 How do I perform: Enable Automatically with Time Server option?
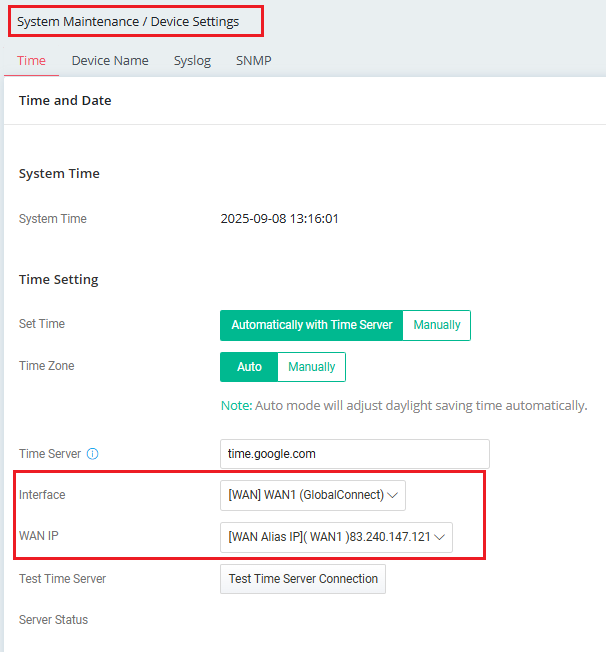[x=311, y=325]
